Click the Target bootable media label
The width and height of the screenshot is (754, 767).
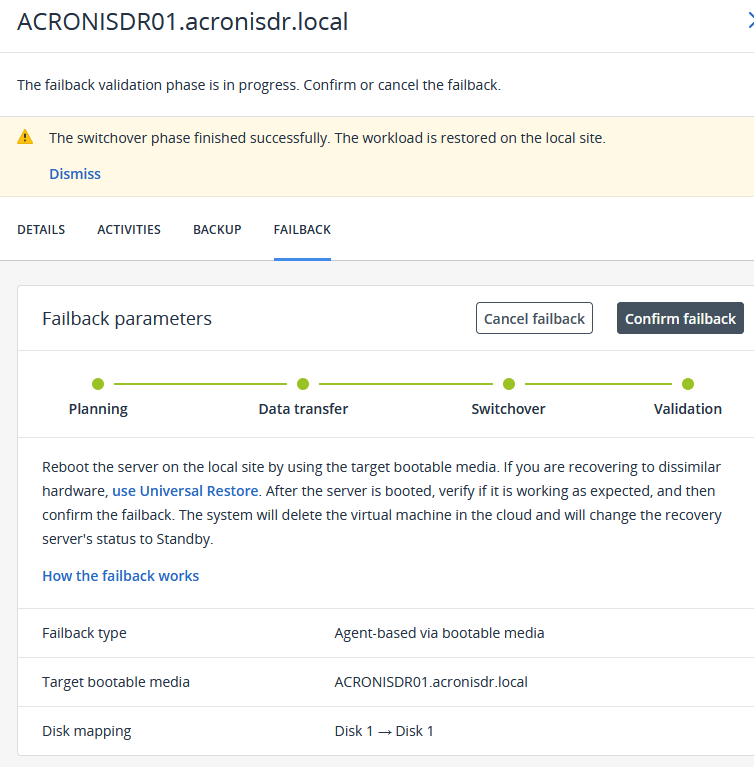pyautogui.click(x=115, y=682)
